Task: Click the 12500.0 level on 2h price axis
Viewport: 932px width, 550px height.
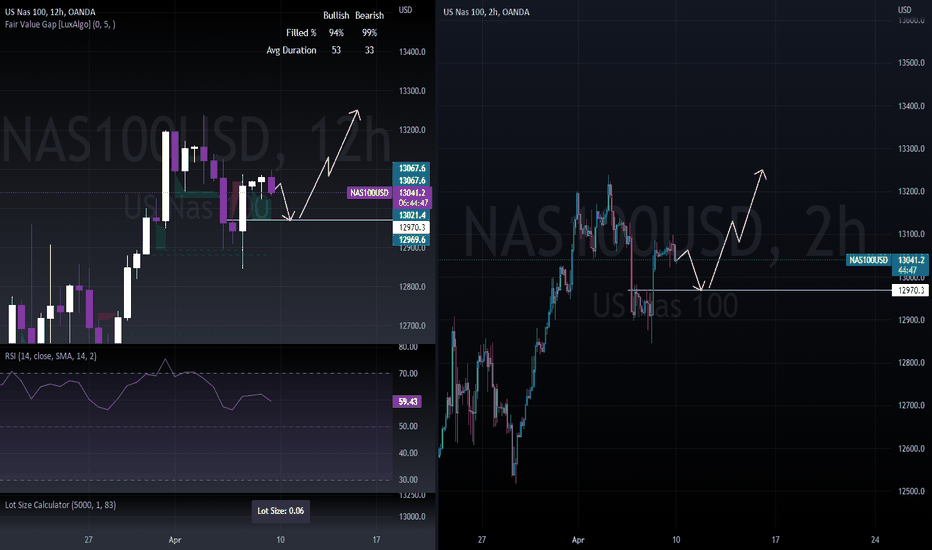Action: 912,491
